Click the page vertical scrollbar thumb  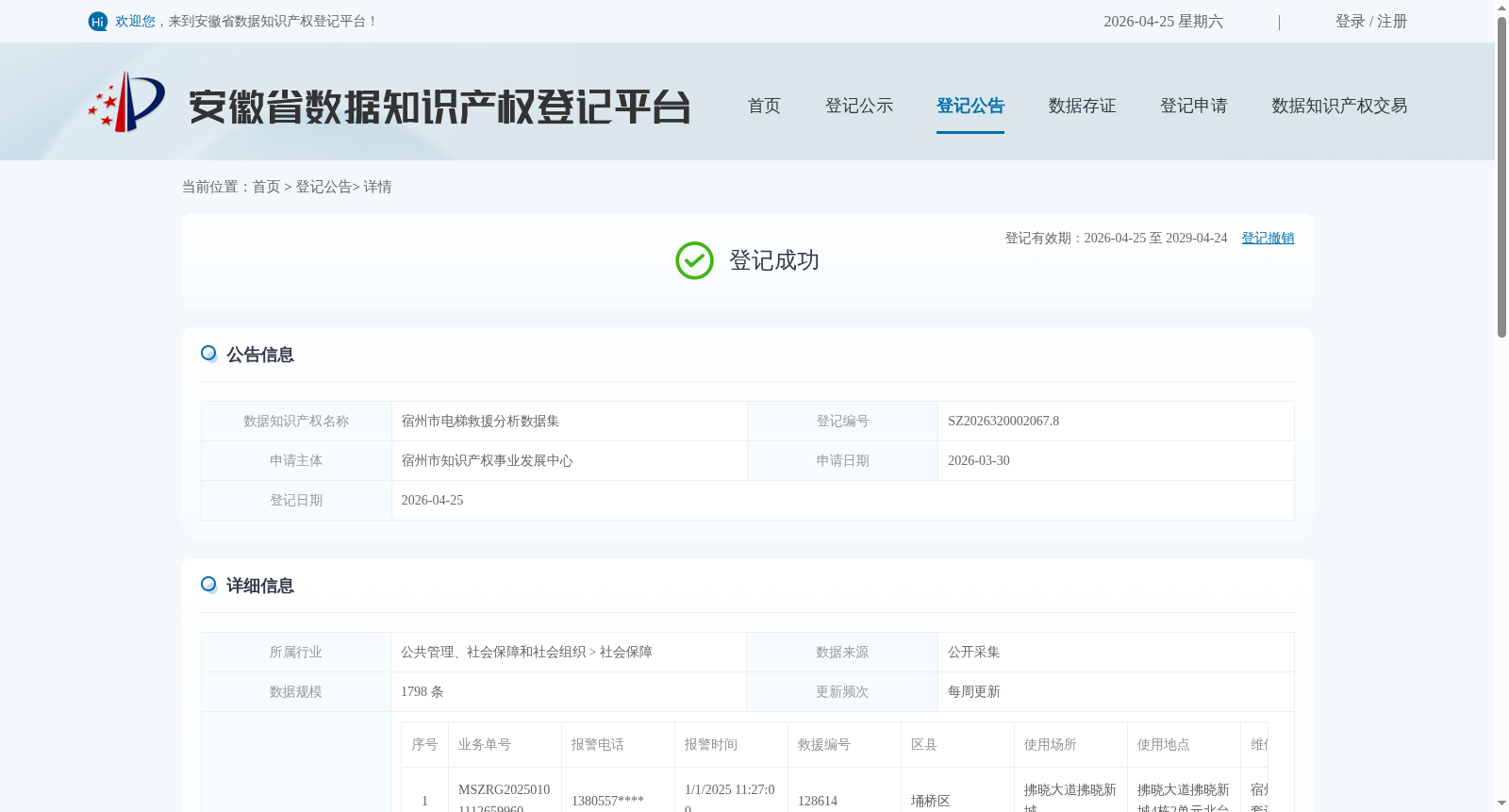tap(1501, 176)
